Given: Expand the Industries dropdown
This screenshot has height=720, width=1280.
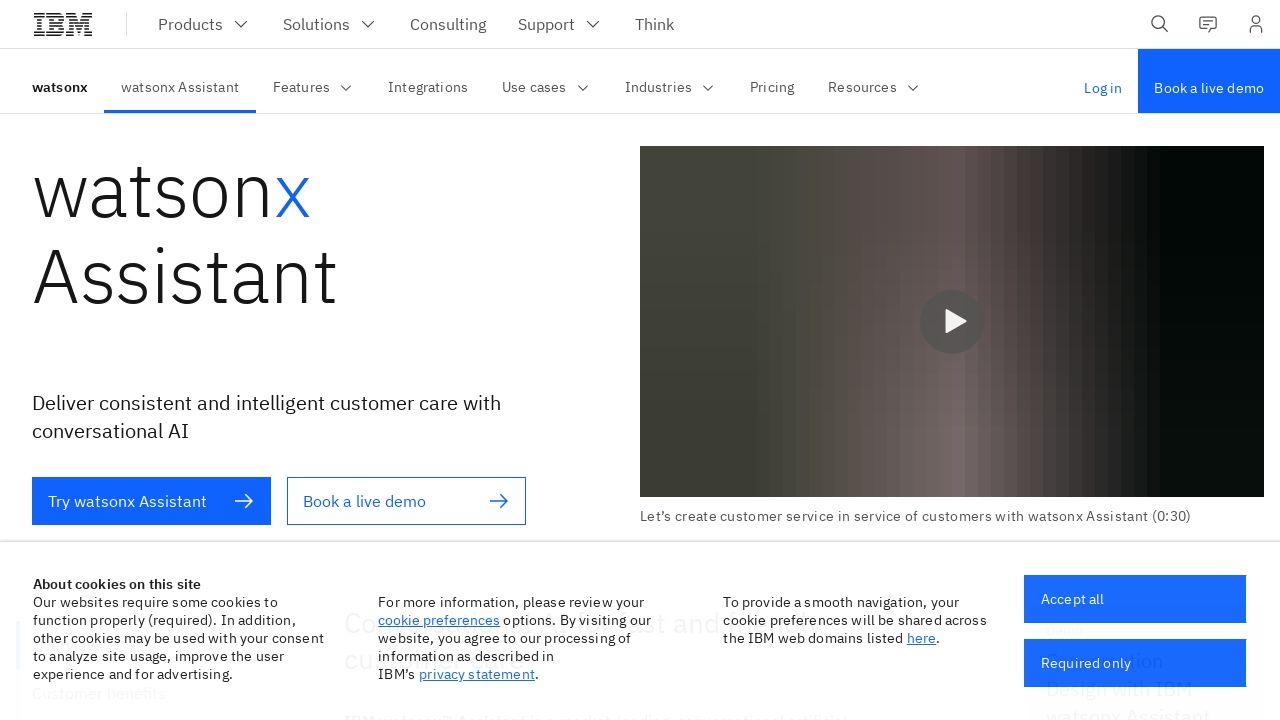Looking at the screenshot, I should [670, 87].
